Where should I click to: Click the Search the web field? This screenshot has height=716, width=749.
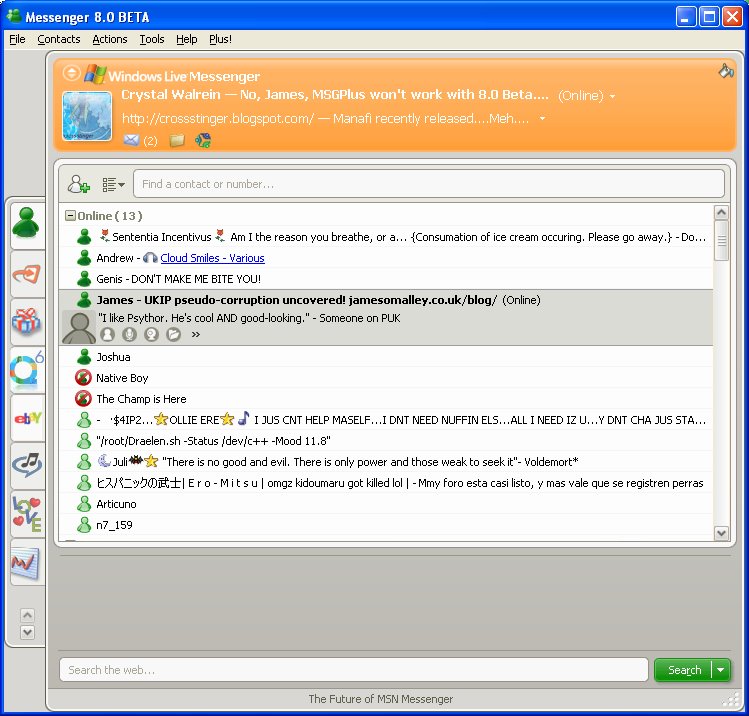coord(353,670)
